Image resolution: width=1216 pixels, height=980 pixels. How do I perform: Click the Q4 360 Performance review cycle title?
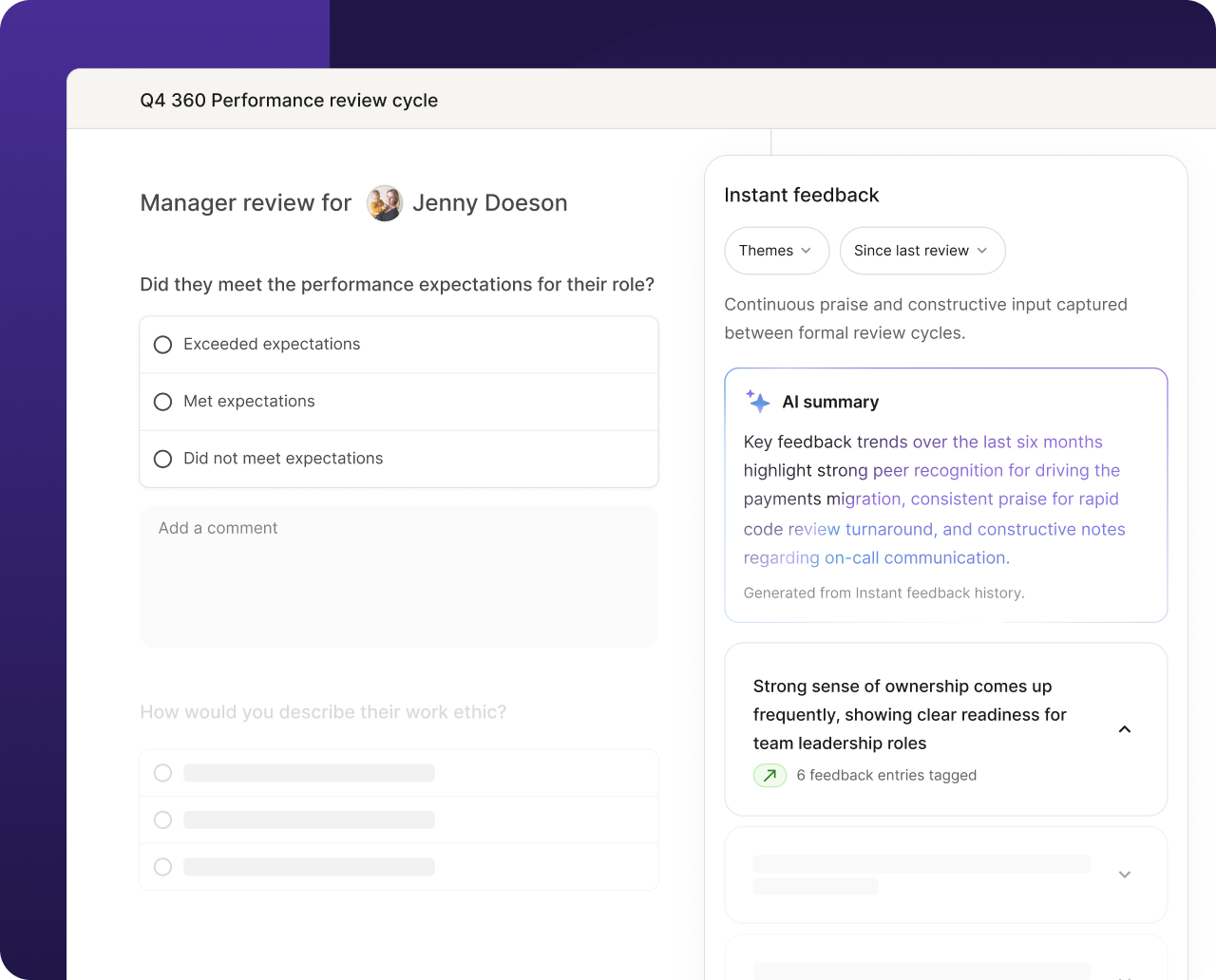(x=289, y=101)
